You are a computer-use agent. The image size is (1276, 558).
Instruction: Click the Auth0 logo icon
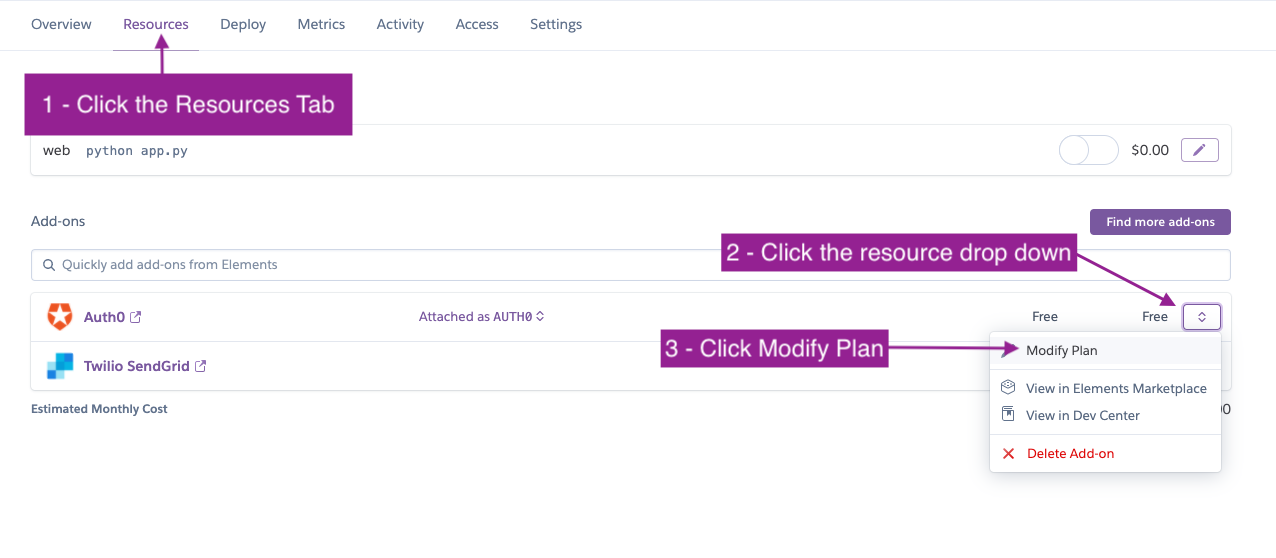coord(60,317)
